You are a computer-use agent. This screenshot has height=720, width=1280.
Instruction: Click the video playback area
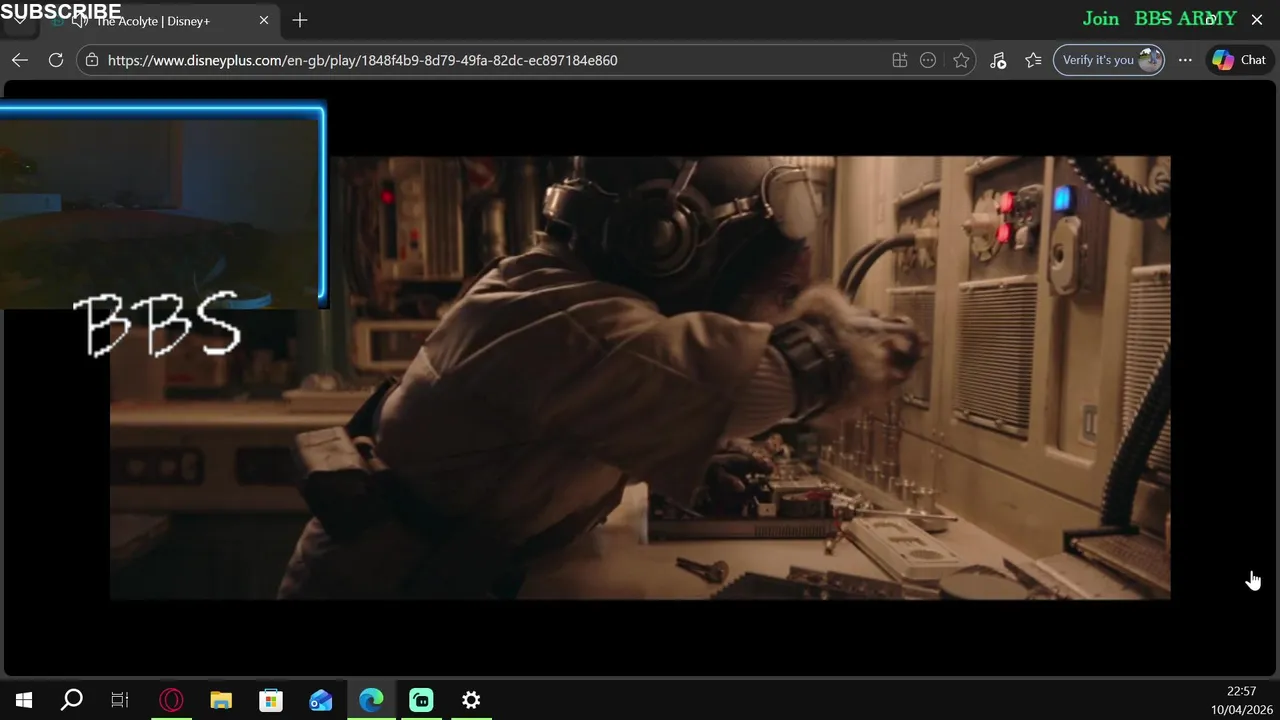[x=640, y=378]
